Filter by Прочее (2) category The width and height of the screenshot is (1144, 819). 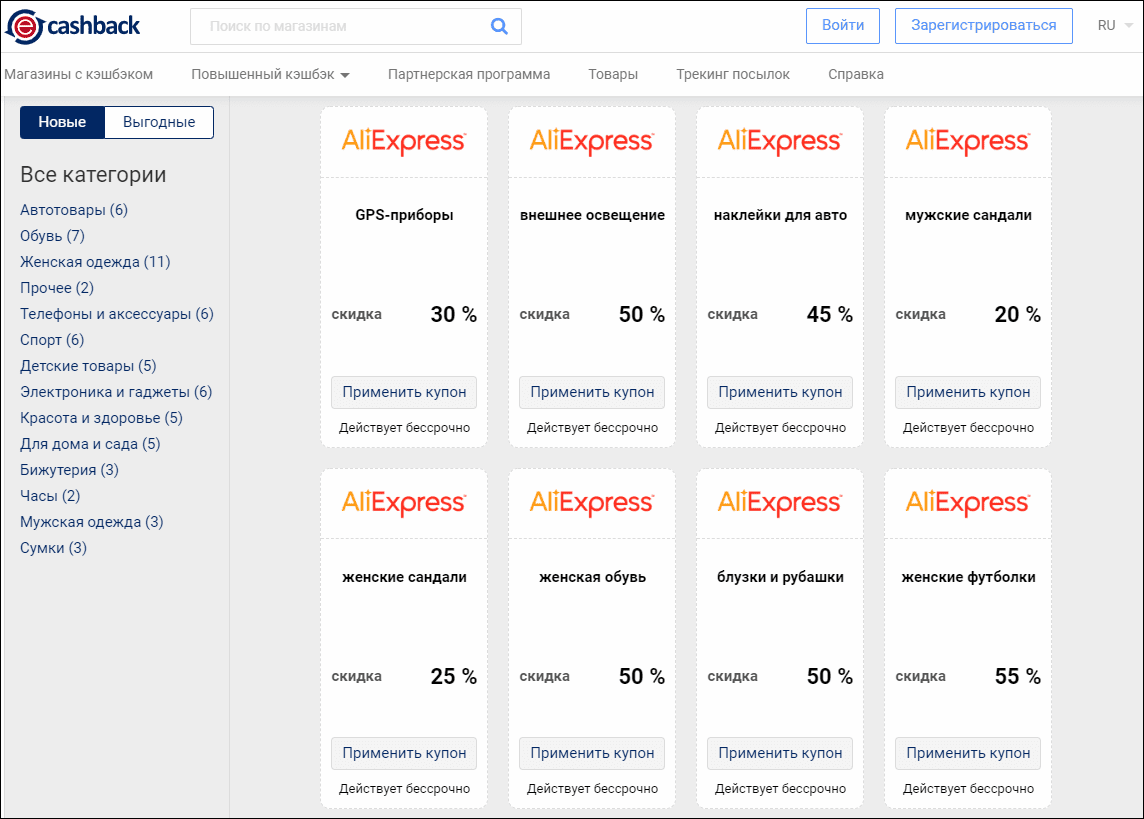point(57,288)
